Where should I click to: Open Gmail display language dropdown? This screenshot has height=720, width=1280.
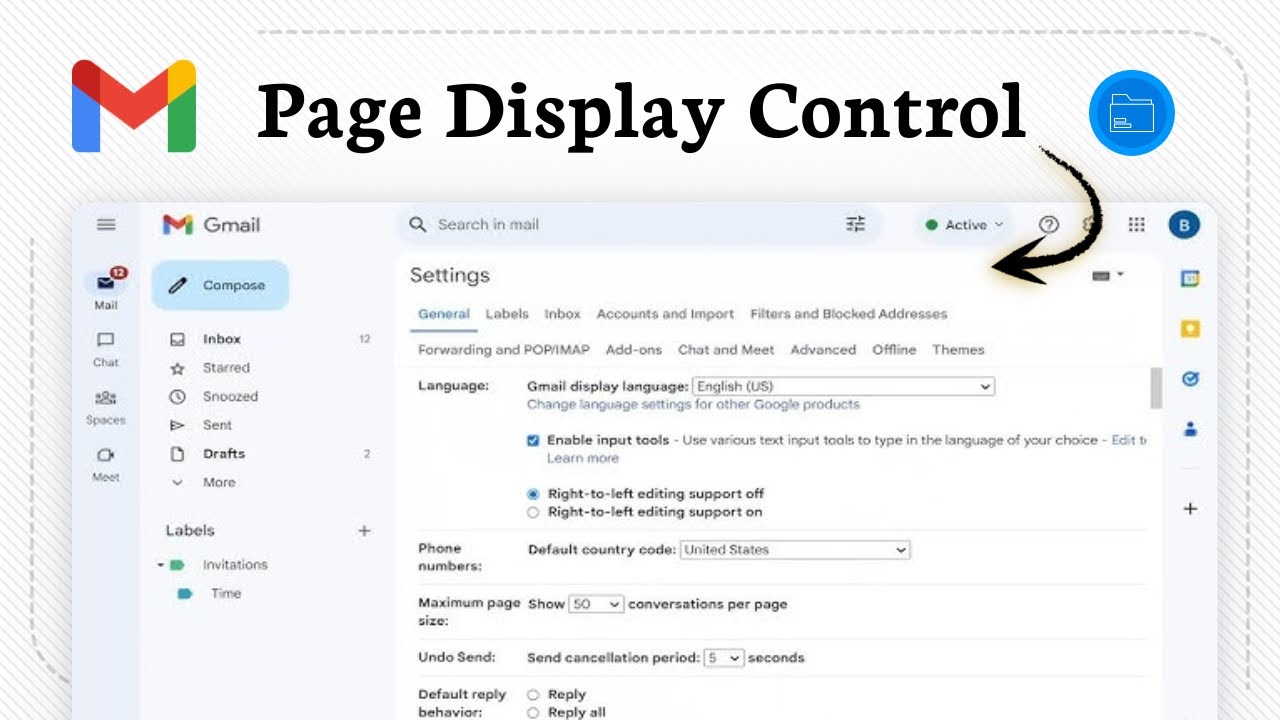point(843,386)
